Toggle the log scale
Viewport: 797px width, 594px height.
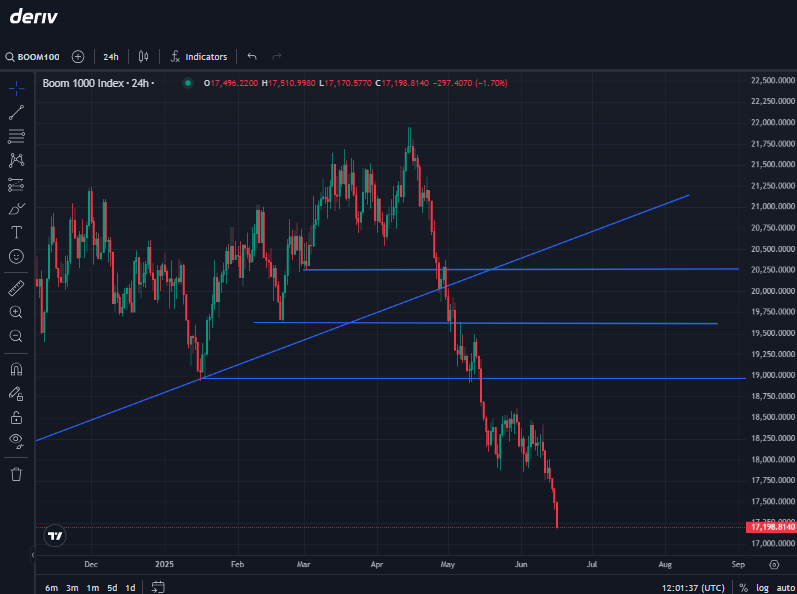pos(762,588)
